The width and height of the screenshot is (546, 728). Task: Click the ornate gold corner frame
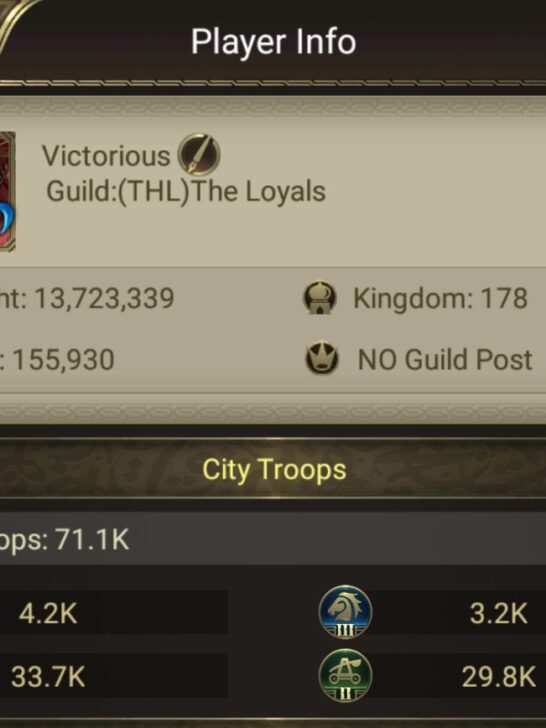[x=14, y=19]
